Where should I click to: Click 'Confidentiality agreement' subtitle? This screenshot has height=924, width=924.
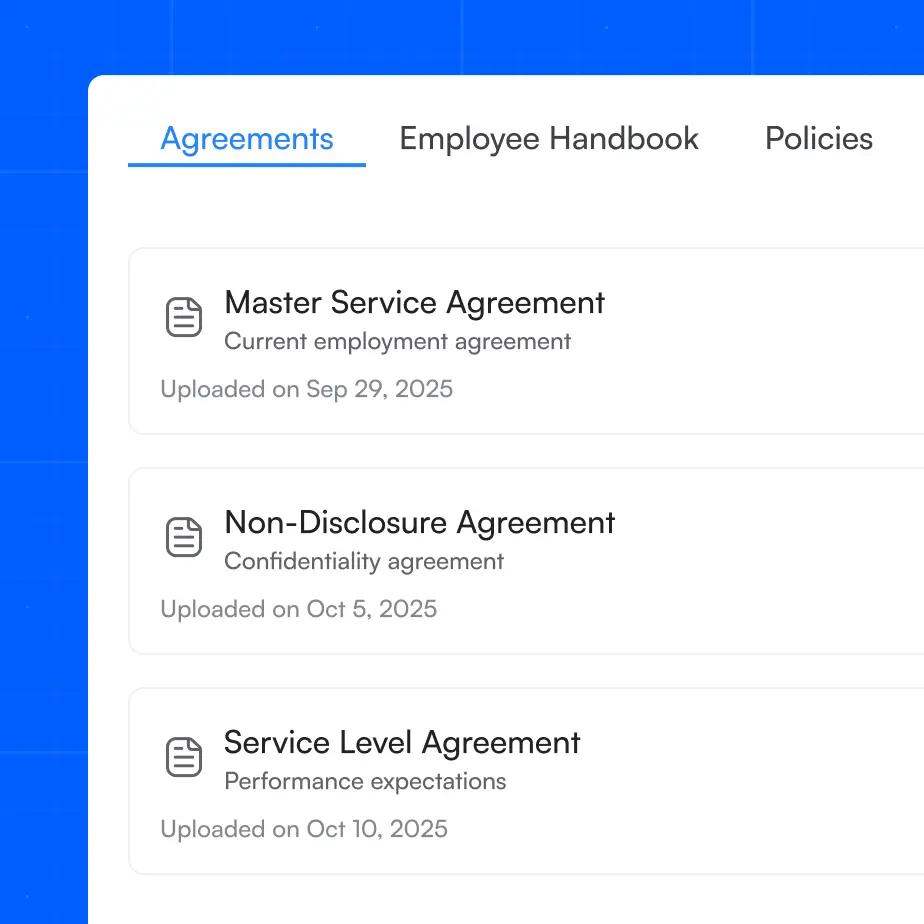pyautogui.click(x=364, y=562)
